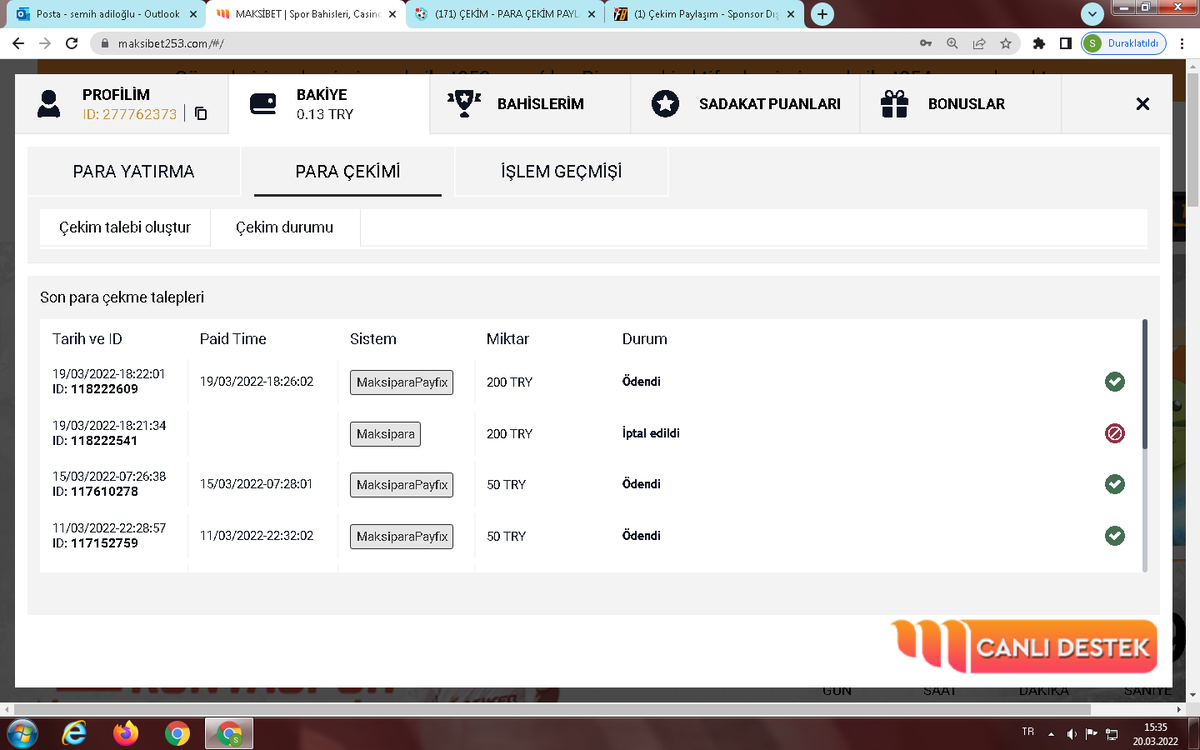1200x750 pixels.
Task: Open the Bonuslar tab
Action: pos(960,104)
